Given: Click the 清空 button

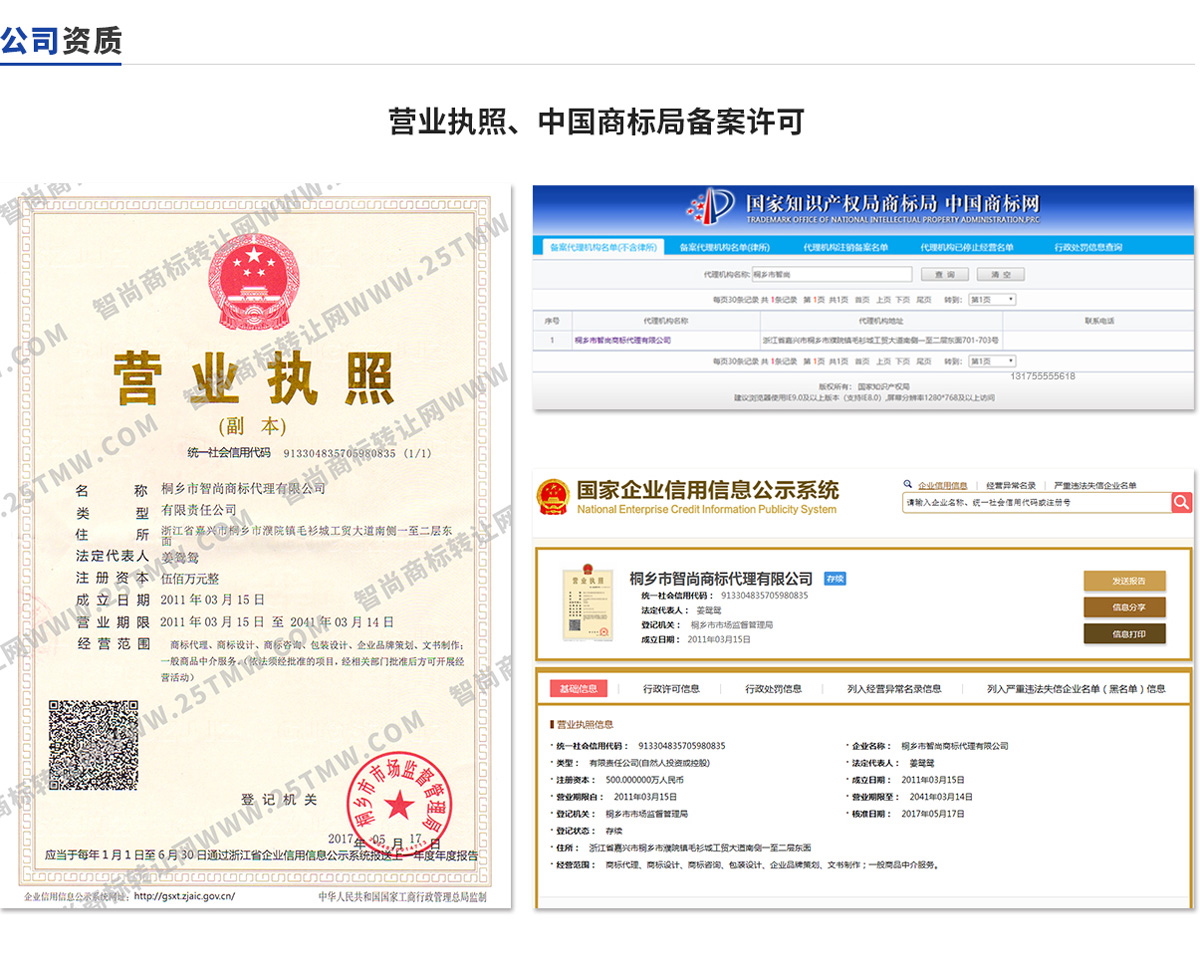Looking at the screenshot, I should pyautogui.click(x=1001, y=274).
